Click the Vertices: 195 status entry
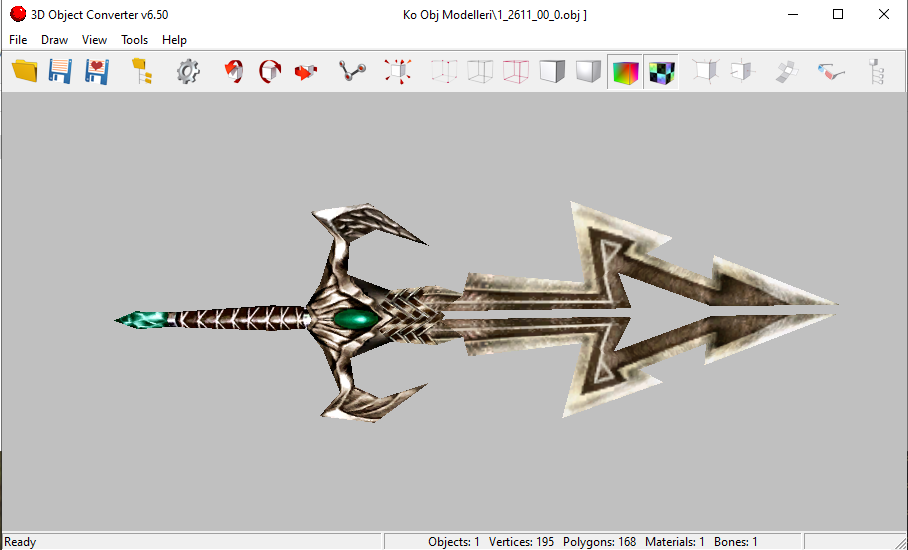Image resolution: width=908 pixels, height=550 pixels. pyautogui.click(x=521, y=542)
